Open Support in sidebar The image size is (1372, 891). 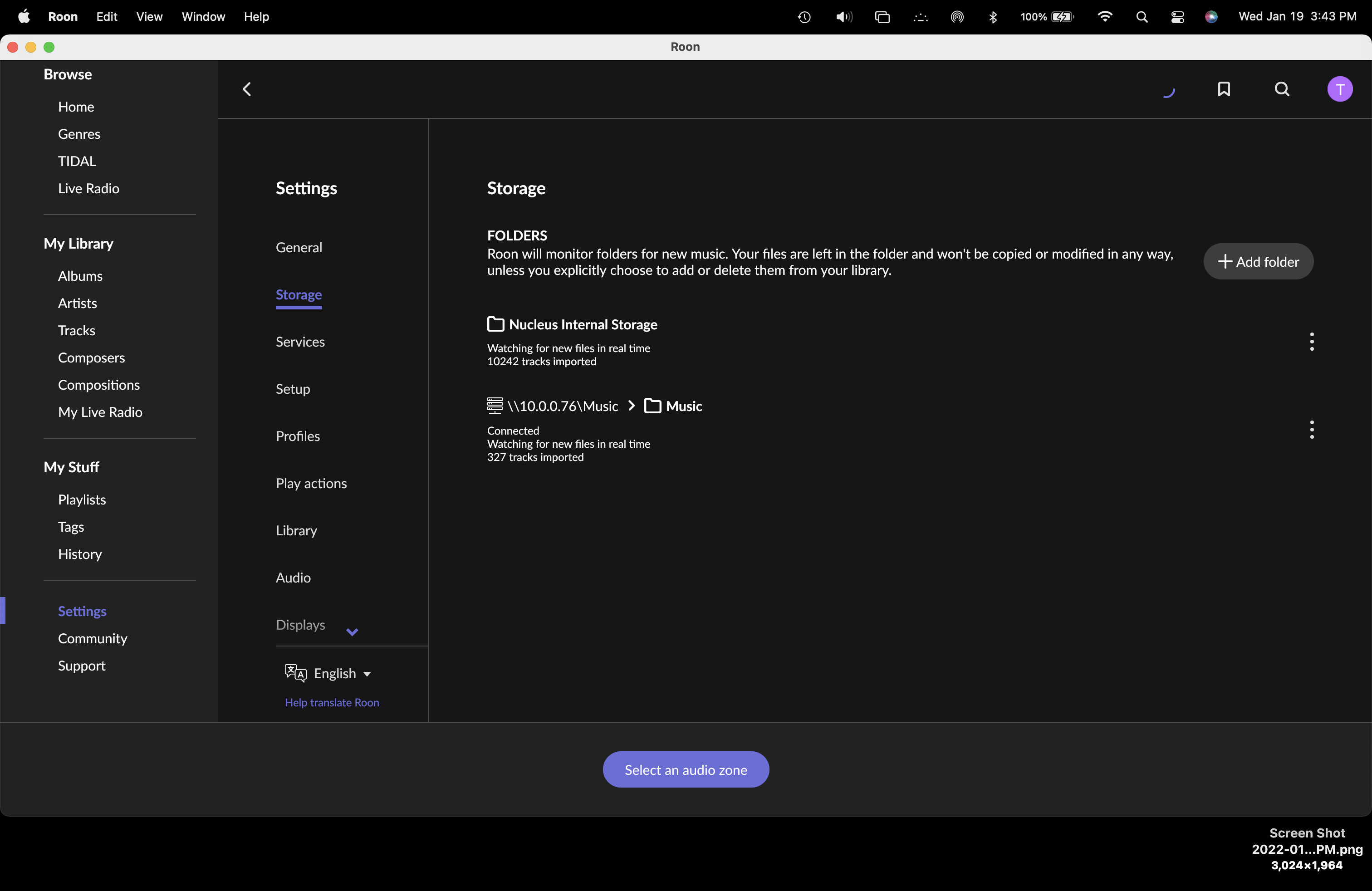click(x=81, y=666)
